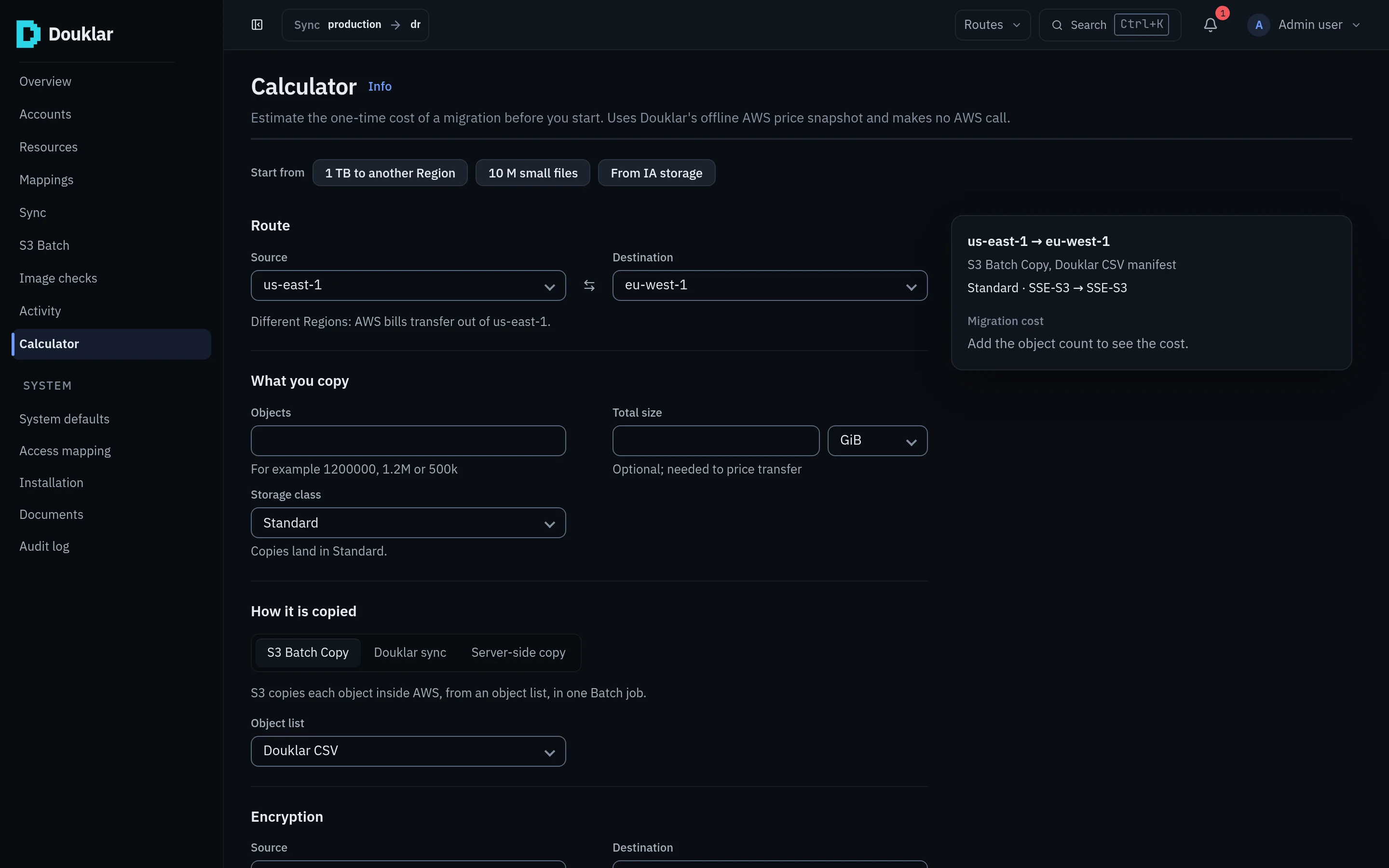Select Calculator in the sidebar
Image resolution: width=1389 pixels, height=868 pixels.
point(111,344)
